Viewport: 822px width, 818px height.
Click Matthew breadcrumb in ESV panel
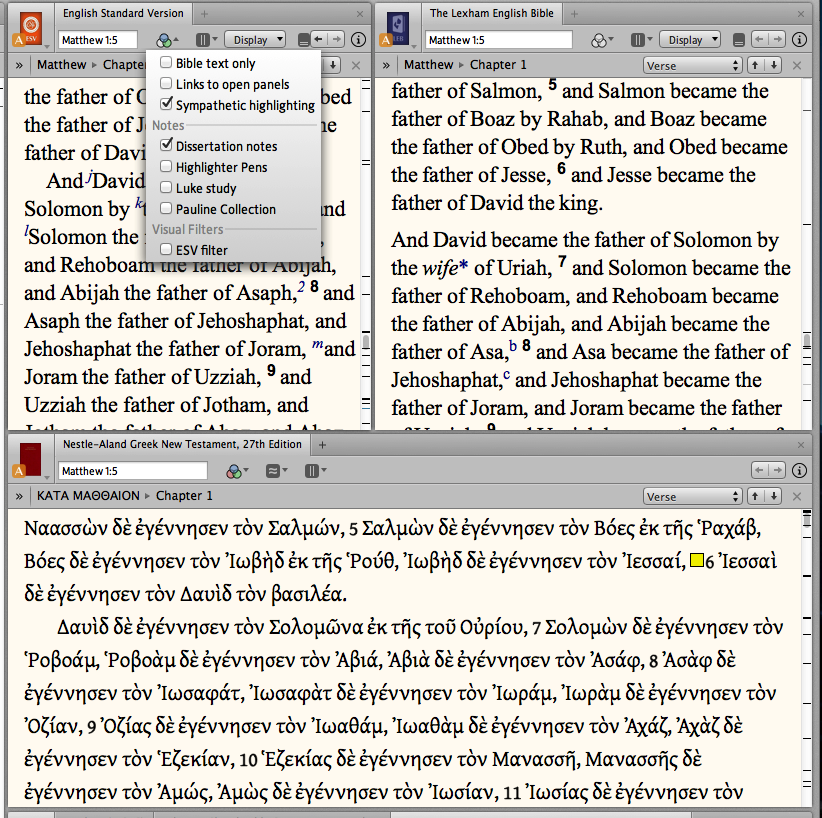coord(61,64)
